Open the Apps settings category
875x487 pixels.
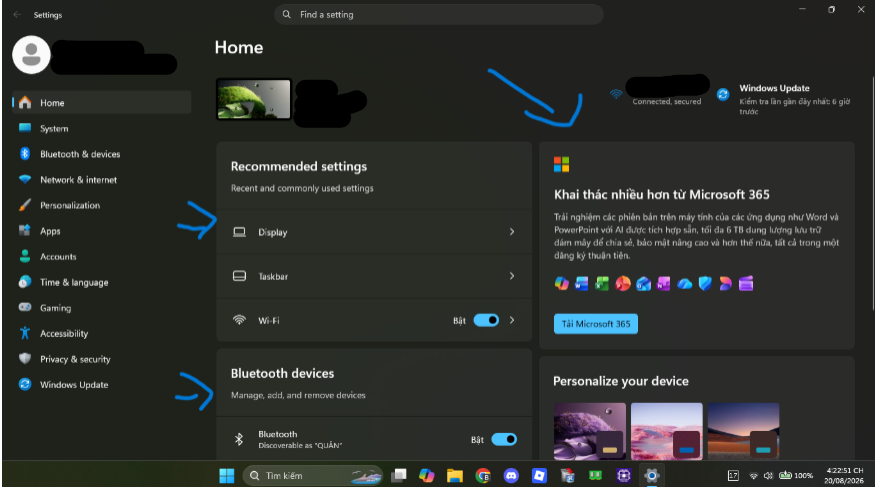(x=102, y=231)
